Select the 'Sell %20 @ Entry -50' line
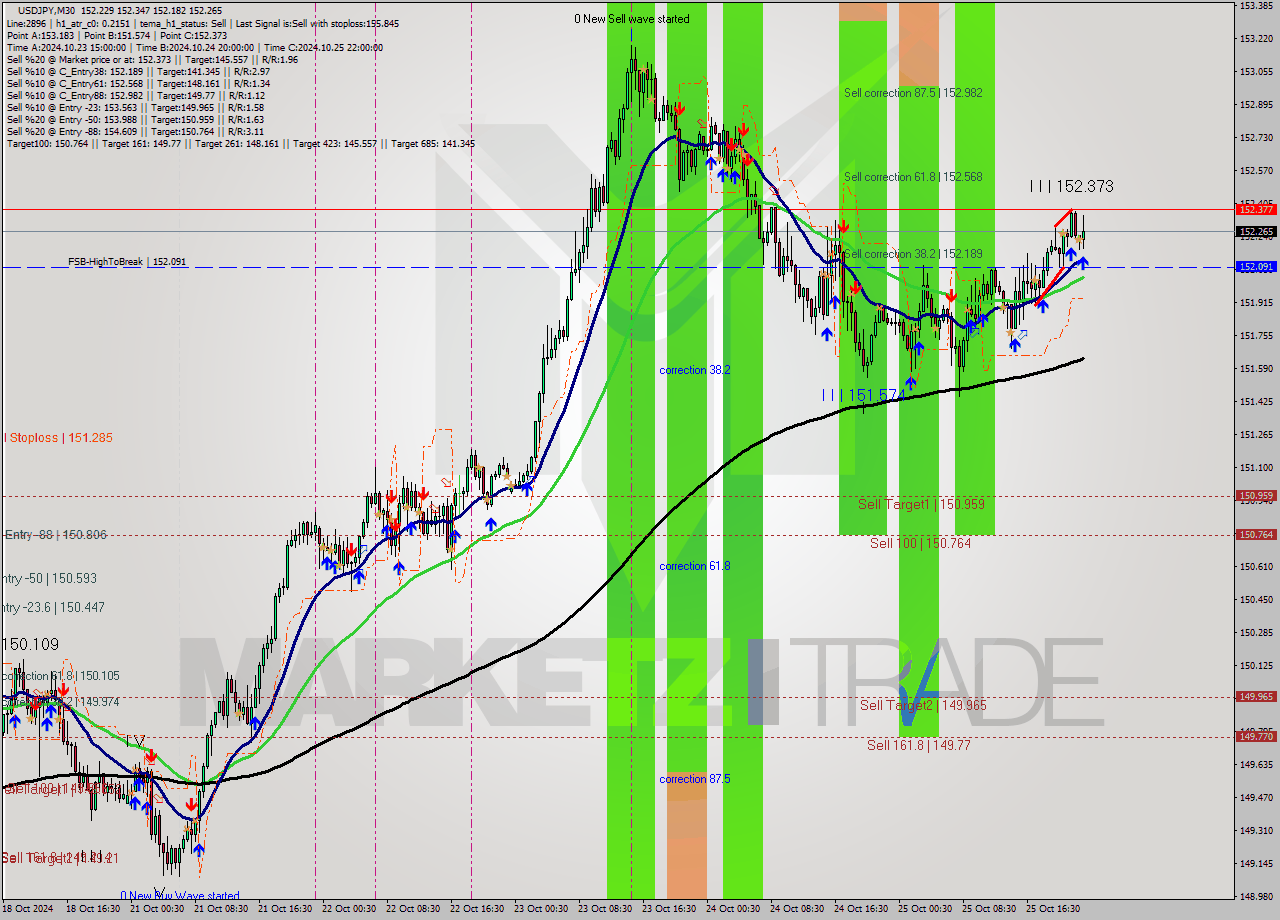This screenshot has height=920, width=1280. [x=135, y=119]
